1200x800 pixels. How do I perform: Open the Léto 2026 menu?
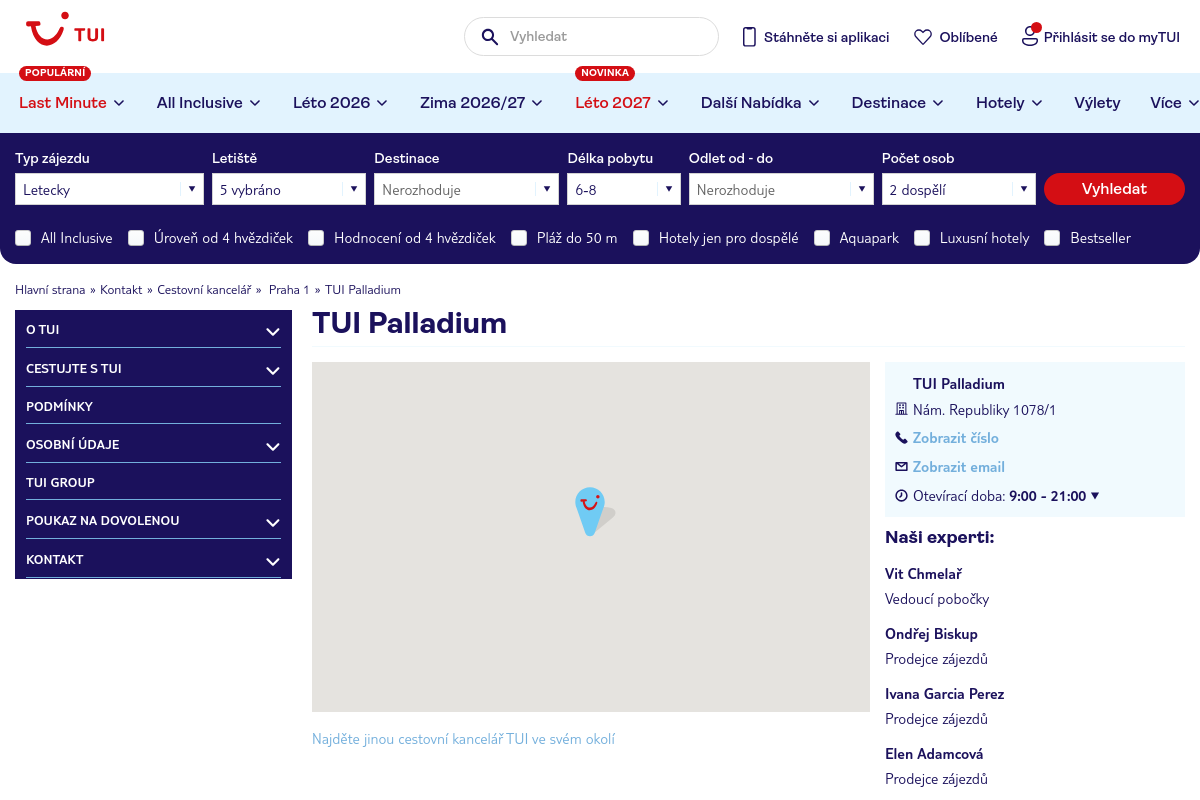point(340,103)
